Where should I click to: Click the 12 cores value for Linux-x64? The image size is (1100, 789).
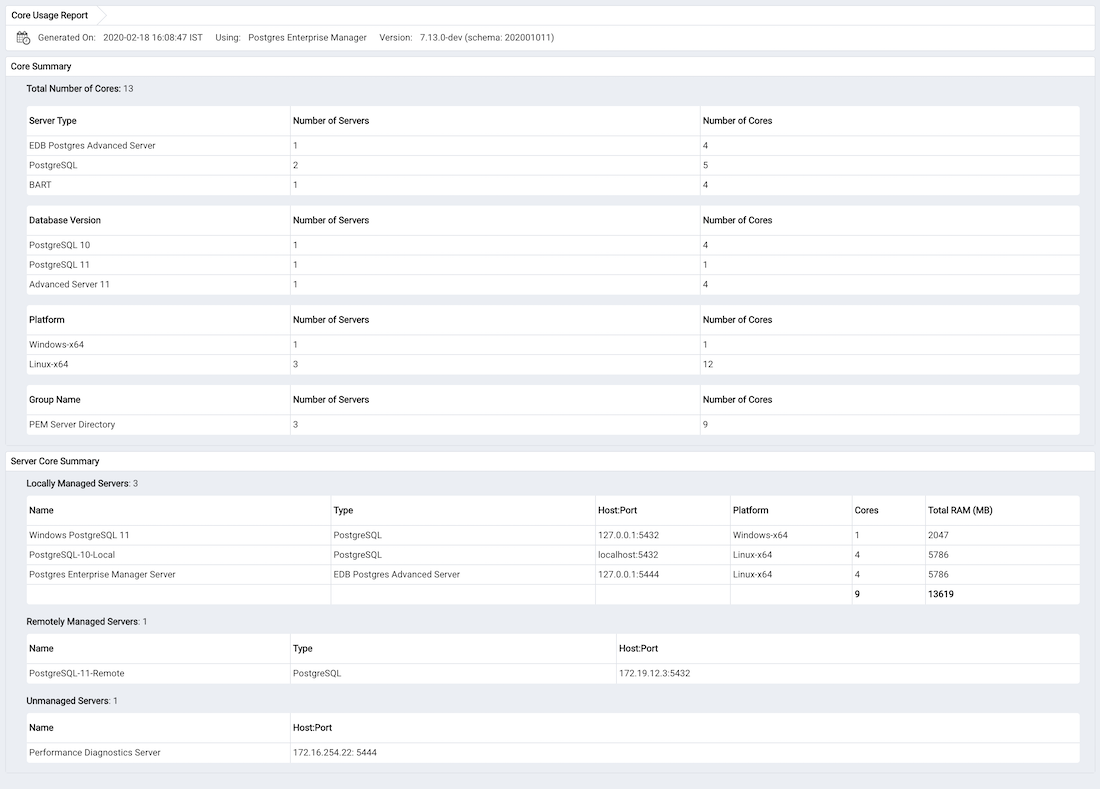tap(708, 365)
